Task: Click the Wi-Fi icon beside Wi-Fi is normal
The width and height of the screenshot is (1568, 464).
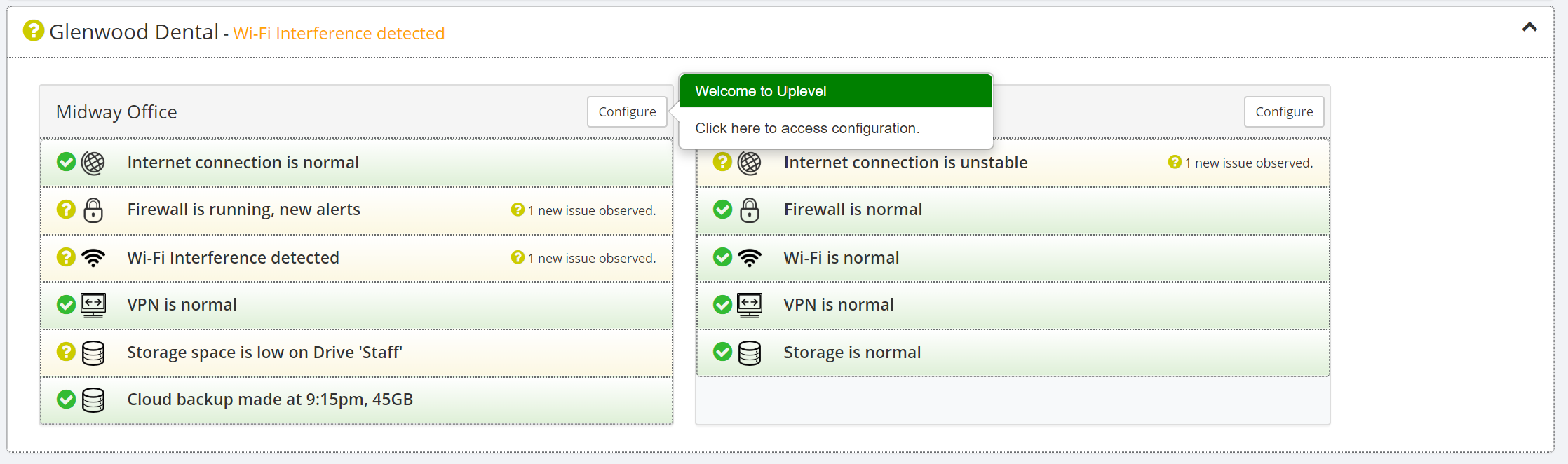Action: click(750, 258)
